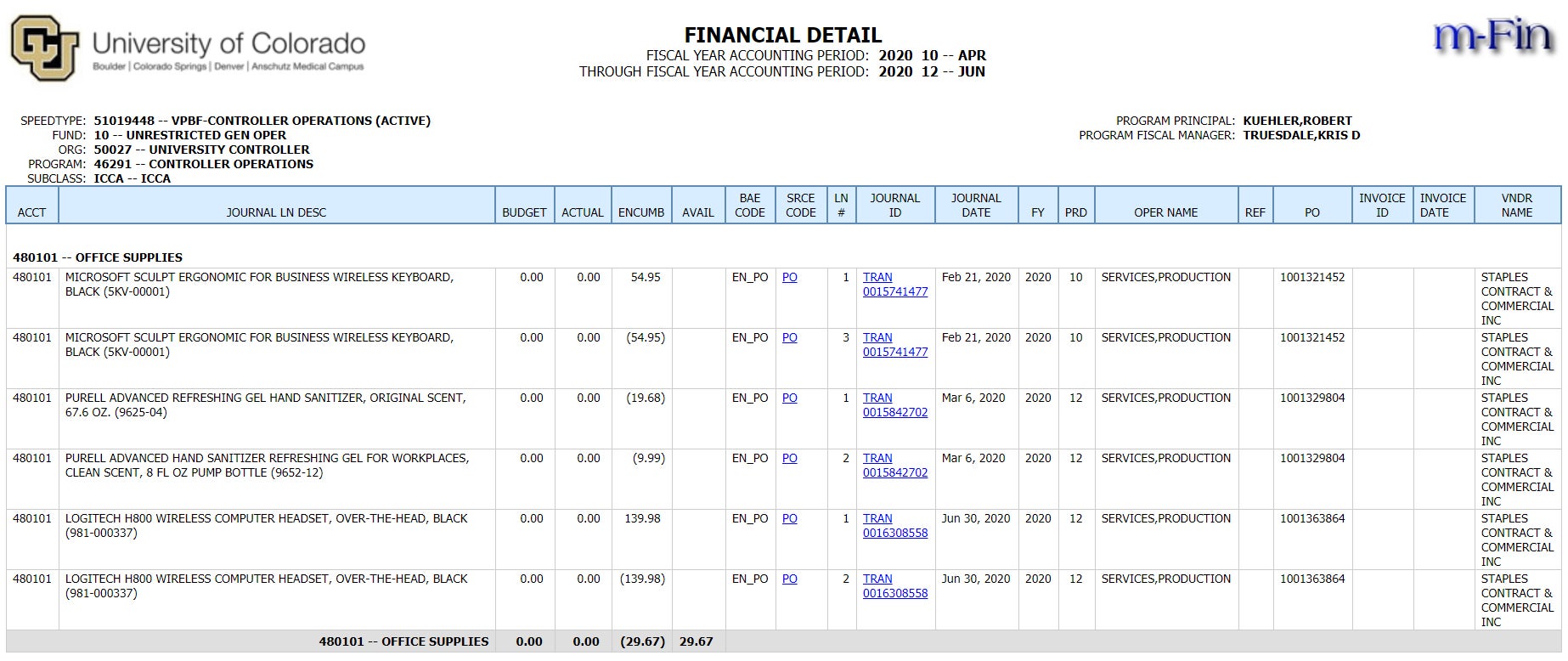1568x661 pixels.
Task: Click the Logitech H800 description in line 2 row
Action: [x=266, y=585]
